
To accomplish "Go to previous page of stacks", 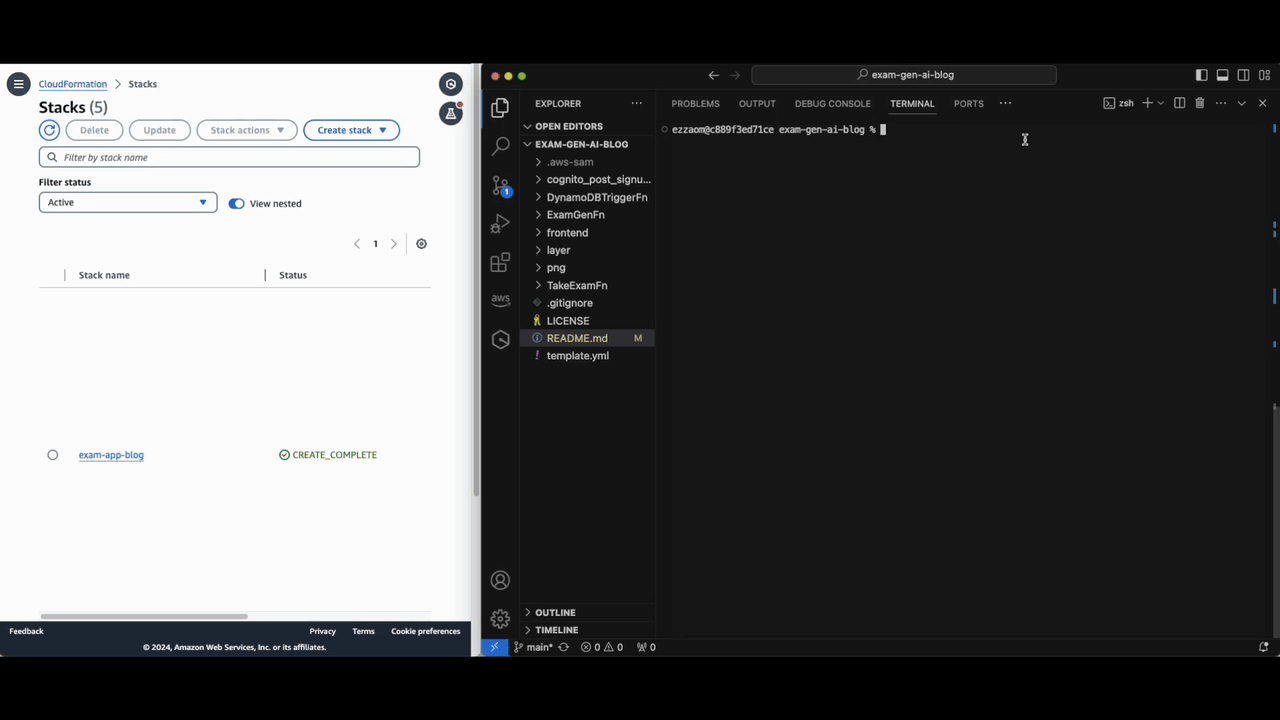I will click(357, 244).
